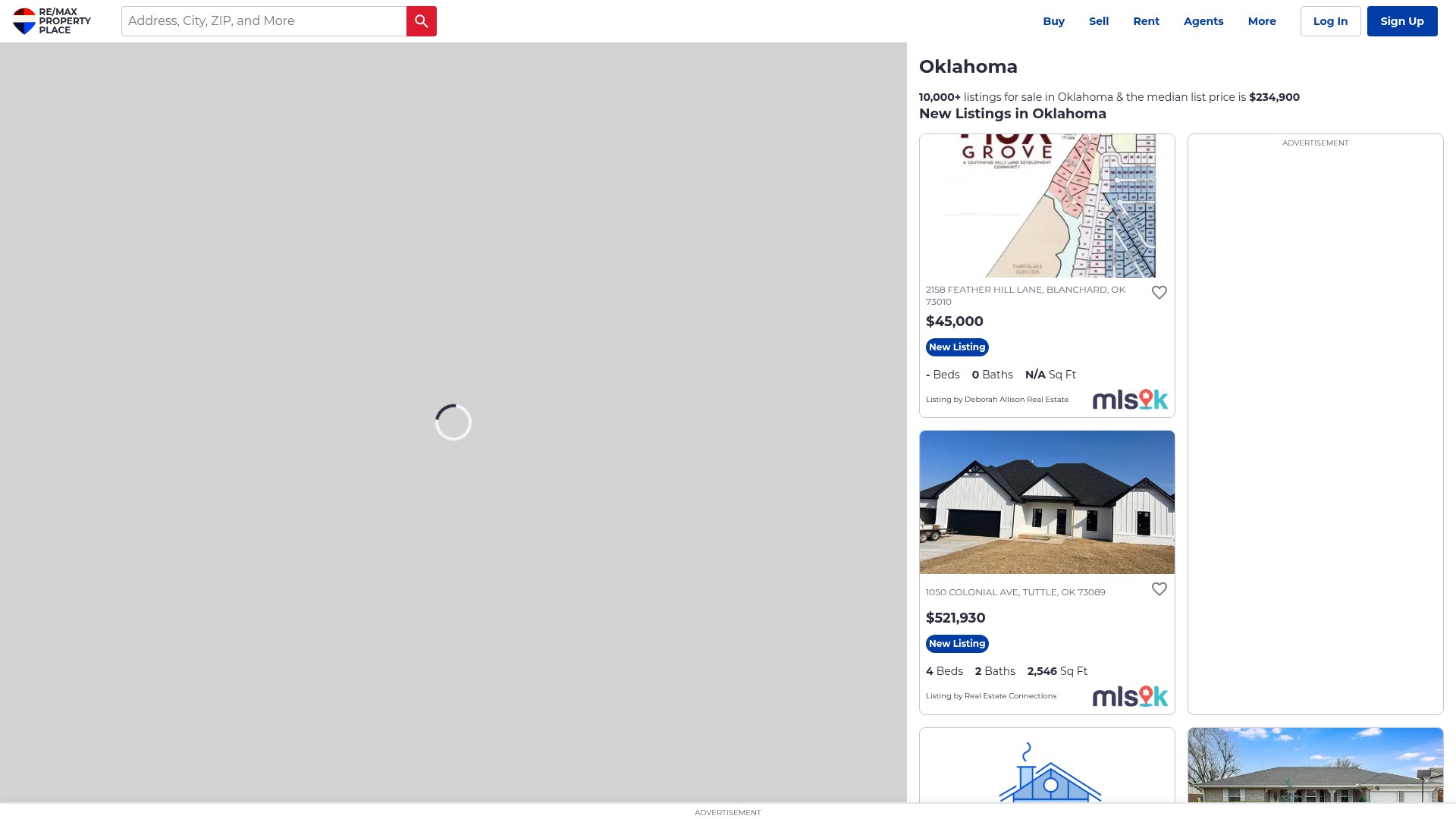Click the Oklahoma heading

[x=968, y=67]
